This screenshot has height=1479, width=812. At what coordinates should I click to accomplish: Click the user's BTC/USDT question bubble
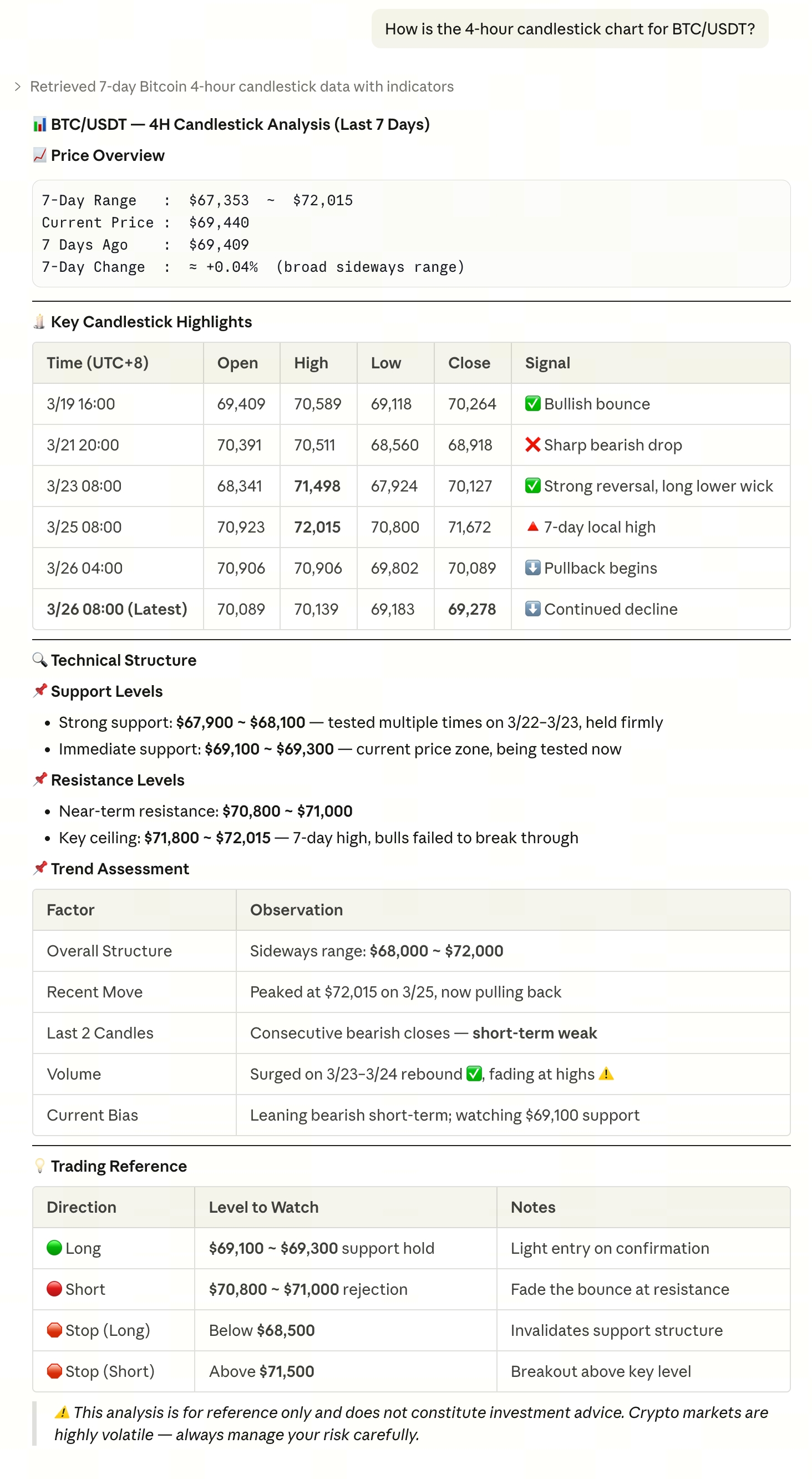coord(569,29)
